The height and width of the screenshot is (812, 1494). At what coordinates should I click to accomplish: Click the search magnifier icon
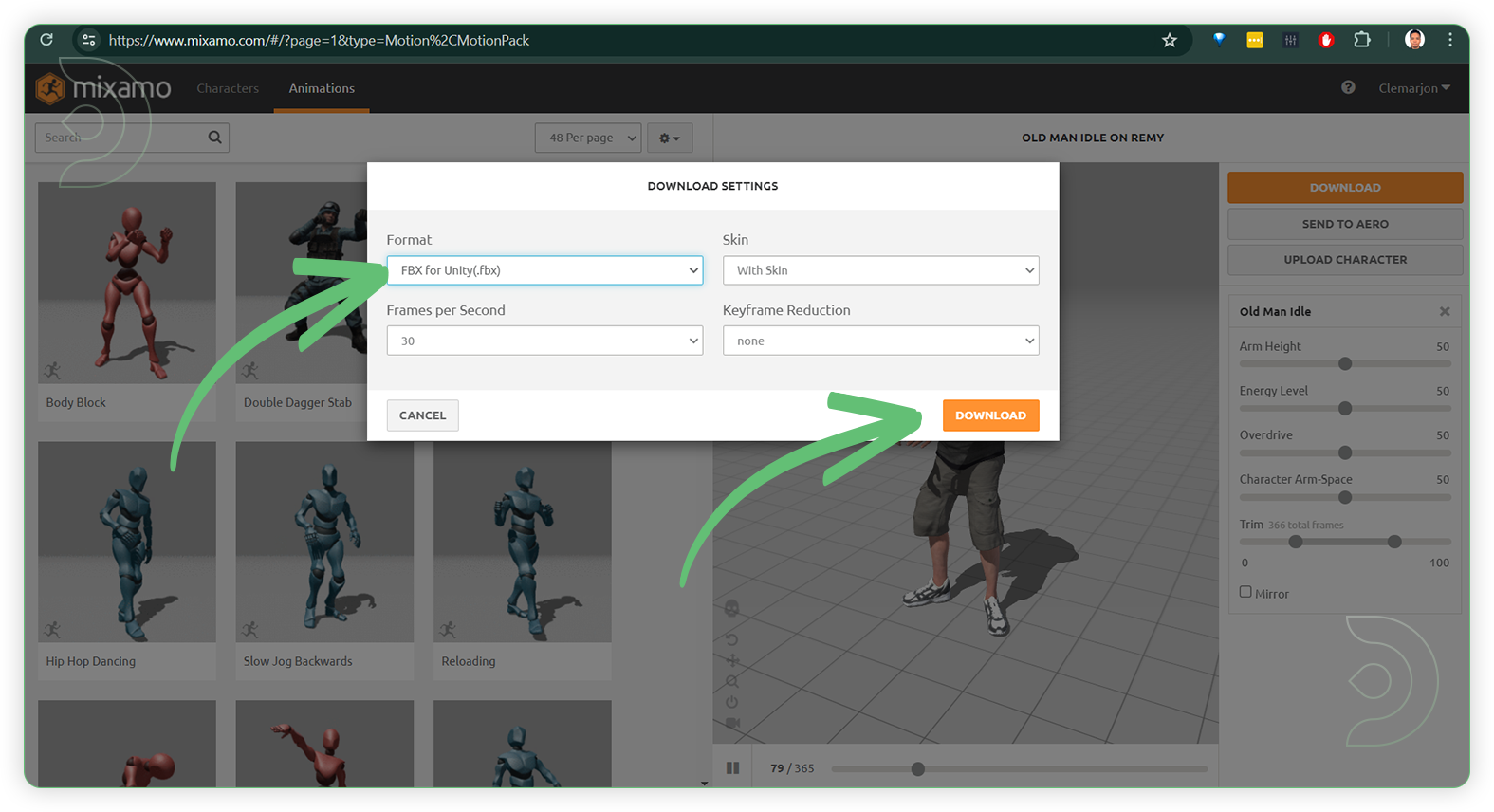(215, 138)
